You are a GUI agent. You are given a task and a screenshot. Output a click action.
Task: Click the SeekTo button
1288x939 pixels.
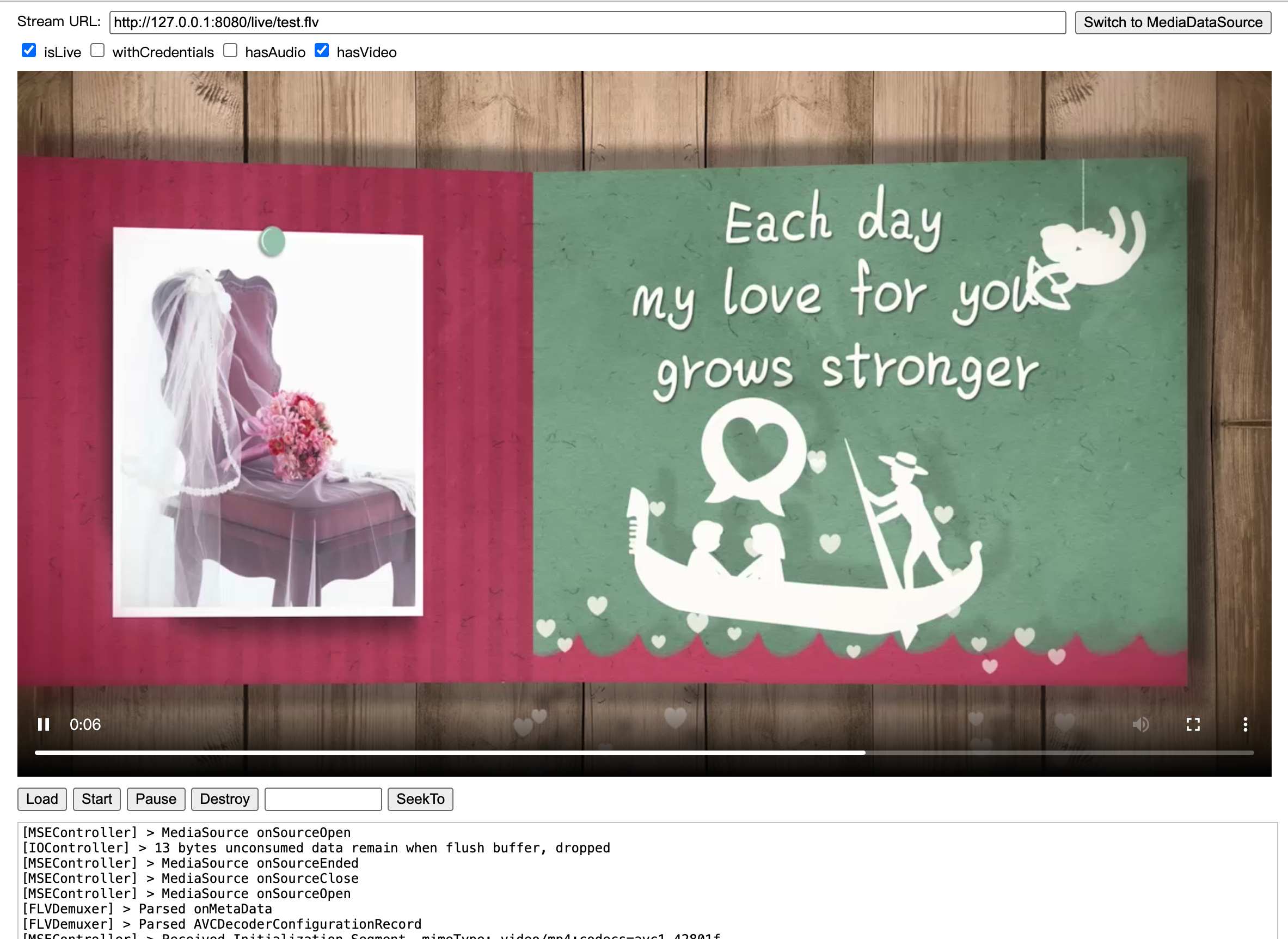pos(420,798)
